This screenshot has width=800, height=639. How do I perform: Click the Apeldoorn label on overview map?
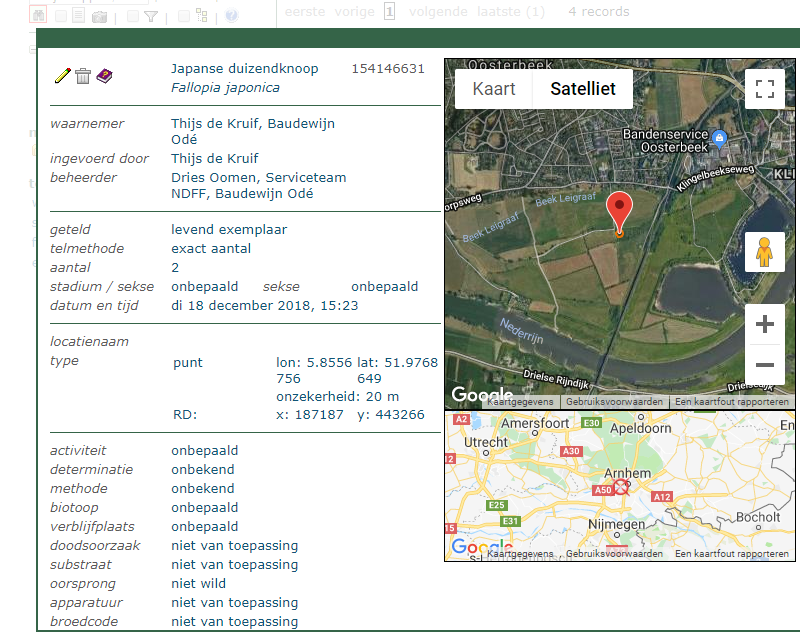click(x=640, y=428)
